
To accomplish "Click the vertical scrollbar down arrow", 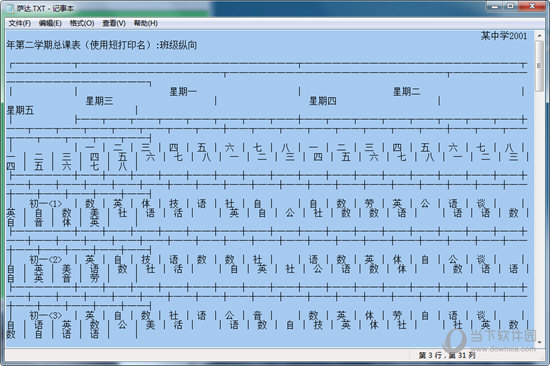I will click(x=539, y=342).
